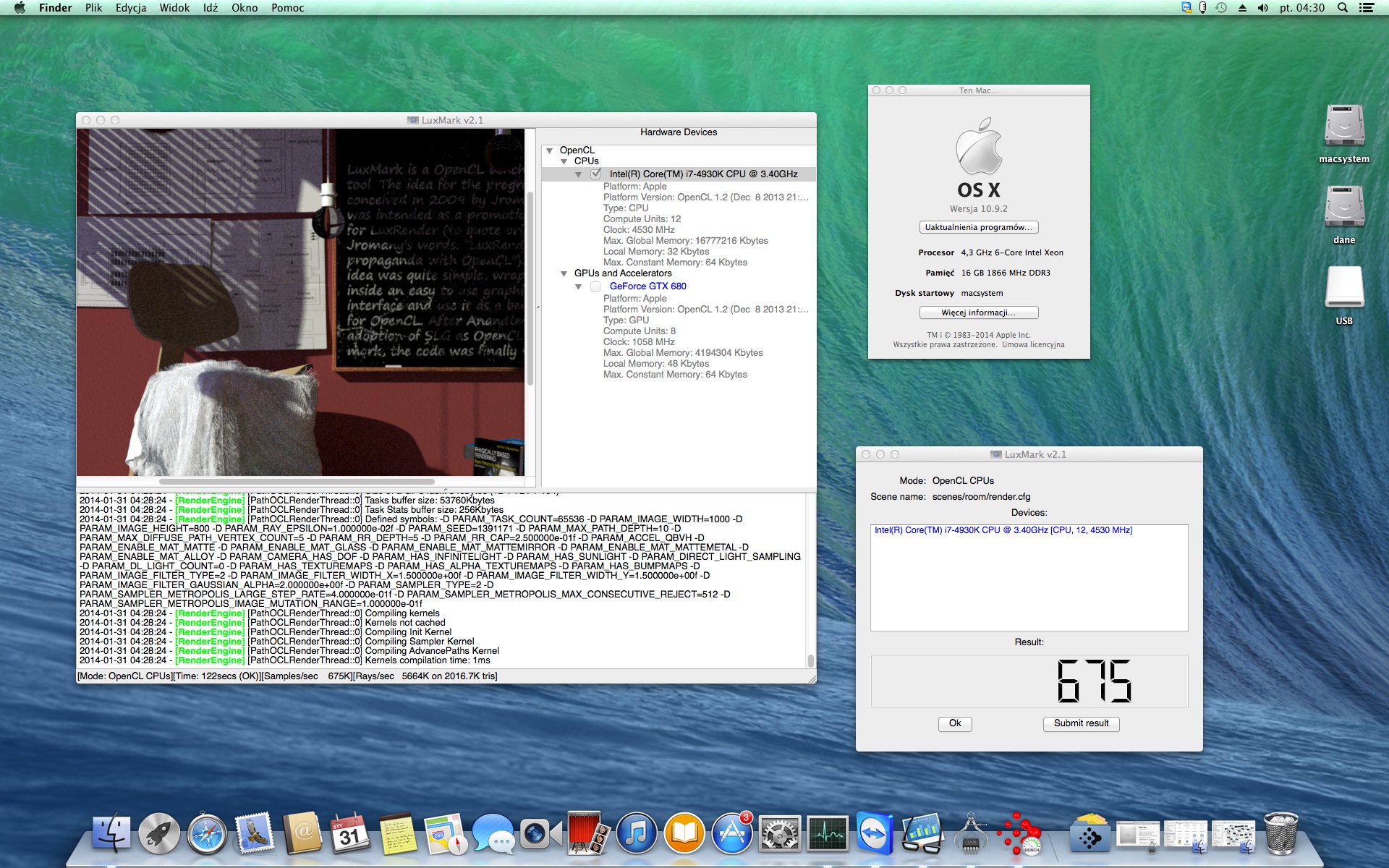The height and width of the screenshot is (868, 1389).
Task: Enable the GeForce GTX 680 device checkbox
Action: [595, 286]
